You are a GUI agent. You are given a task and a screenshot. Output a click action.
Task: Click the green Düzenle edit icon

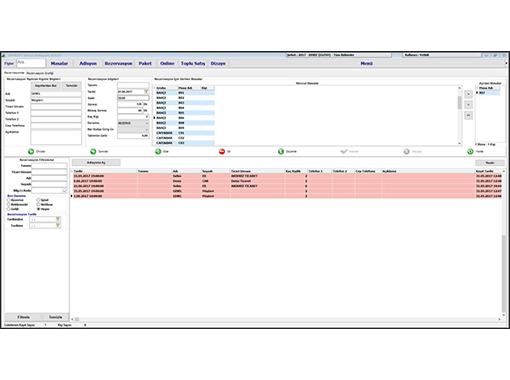point(281,152)
